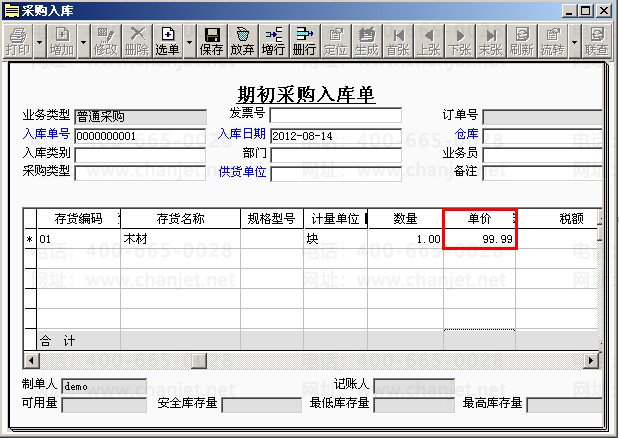619x438 pixels.
Task: Save the document with 保存 icon
Action: 212,41
